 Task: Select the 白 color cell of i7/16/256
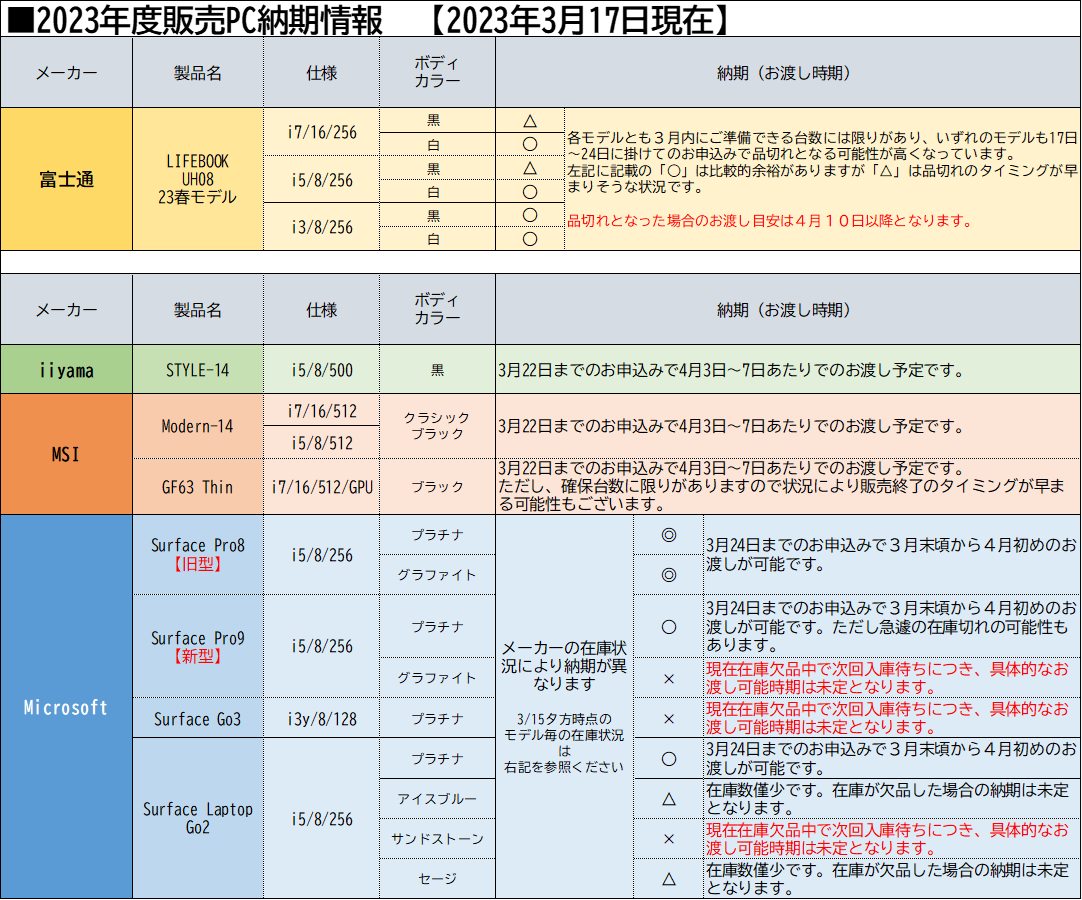click(x=437, y=144)
